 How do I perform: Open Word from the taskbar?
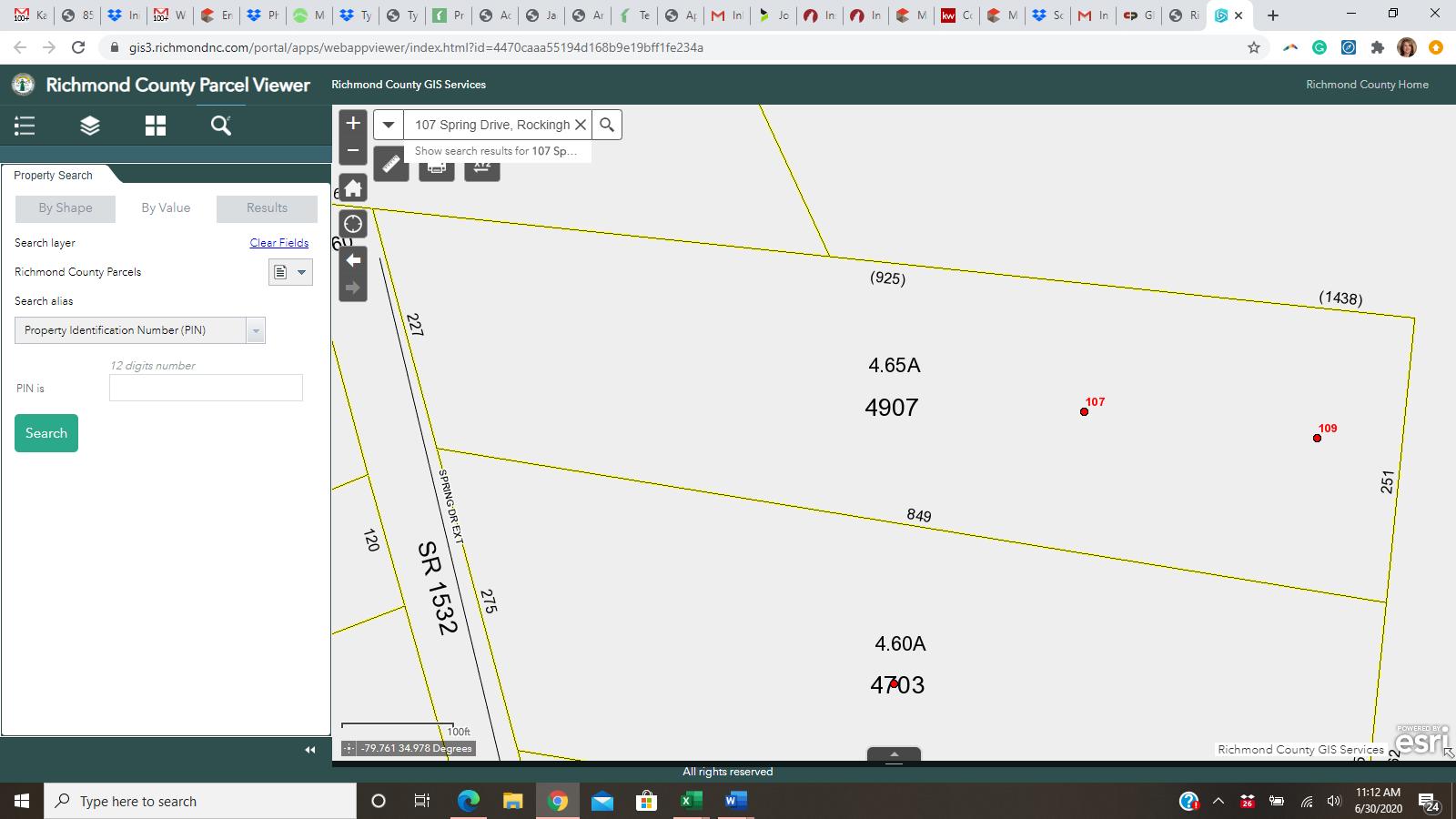pyautogui.click(x=735, y=801)
